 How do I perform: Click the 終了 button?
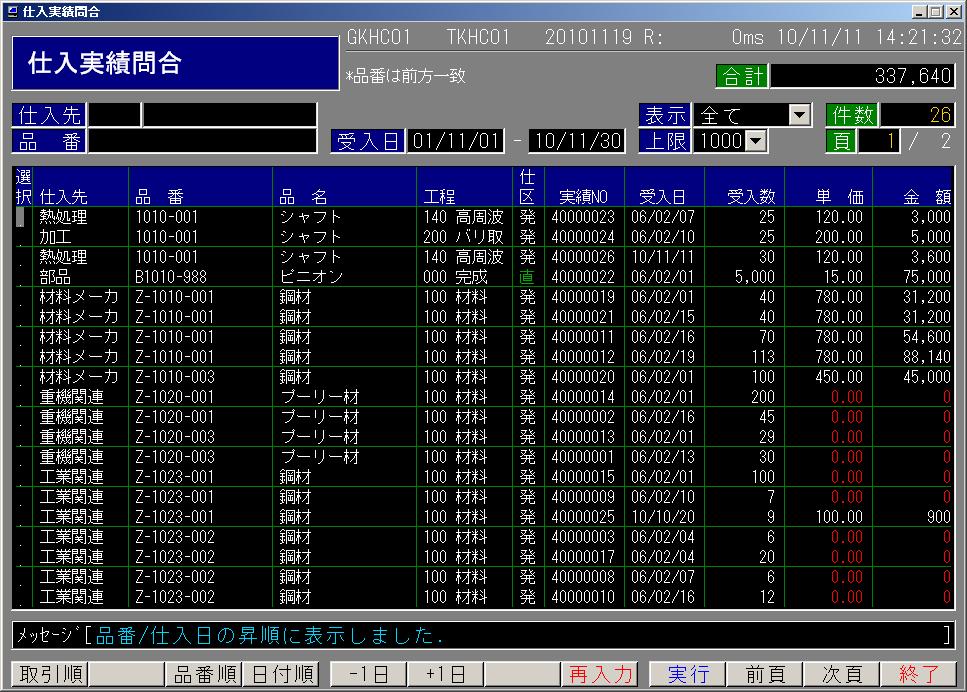(918, 673)
